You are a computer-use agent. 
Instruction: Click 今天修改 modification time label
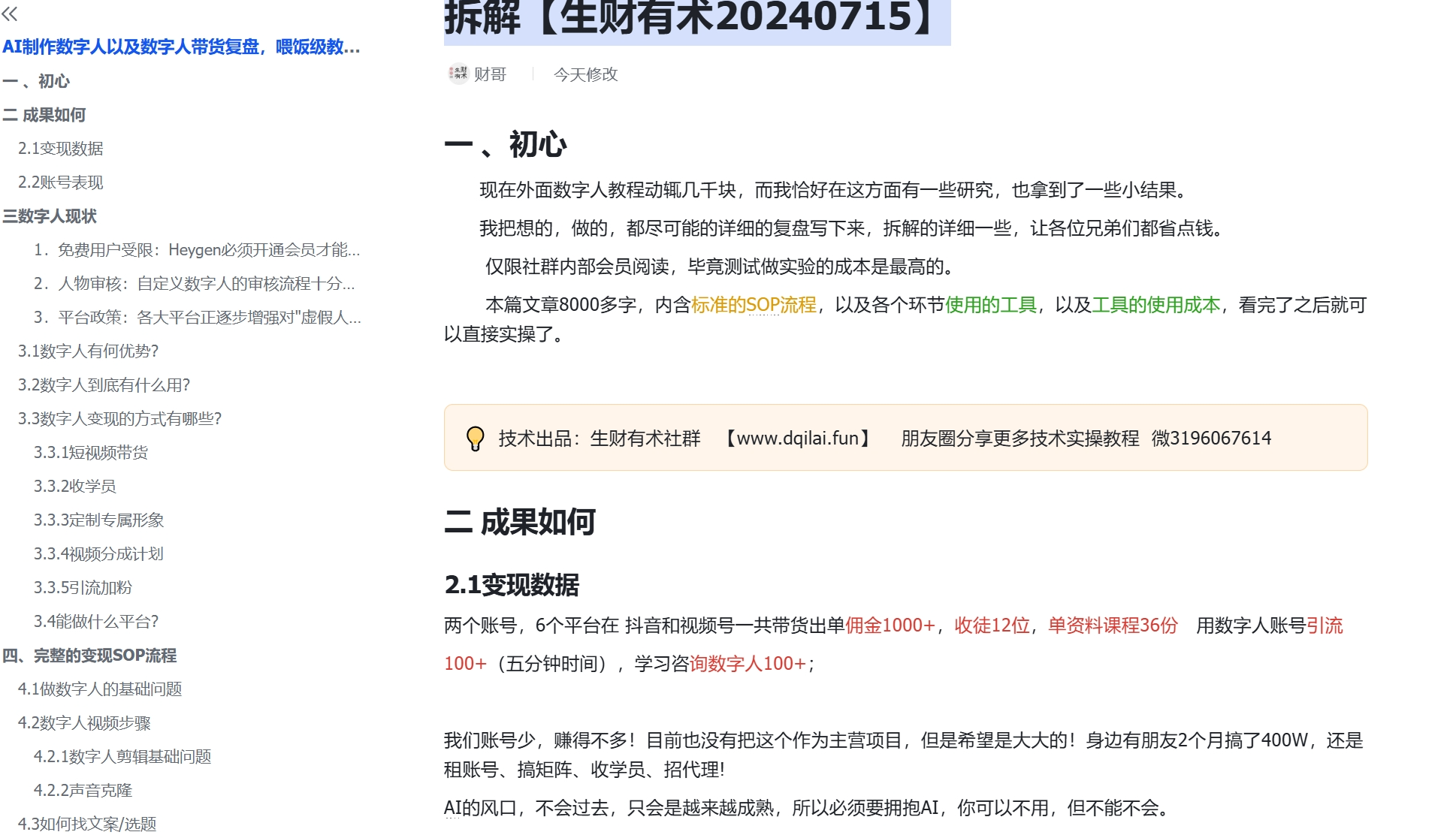pos(585,74)
